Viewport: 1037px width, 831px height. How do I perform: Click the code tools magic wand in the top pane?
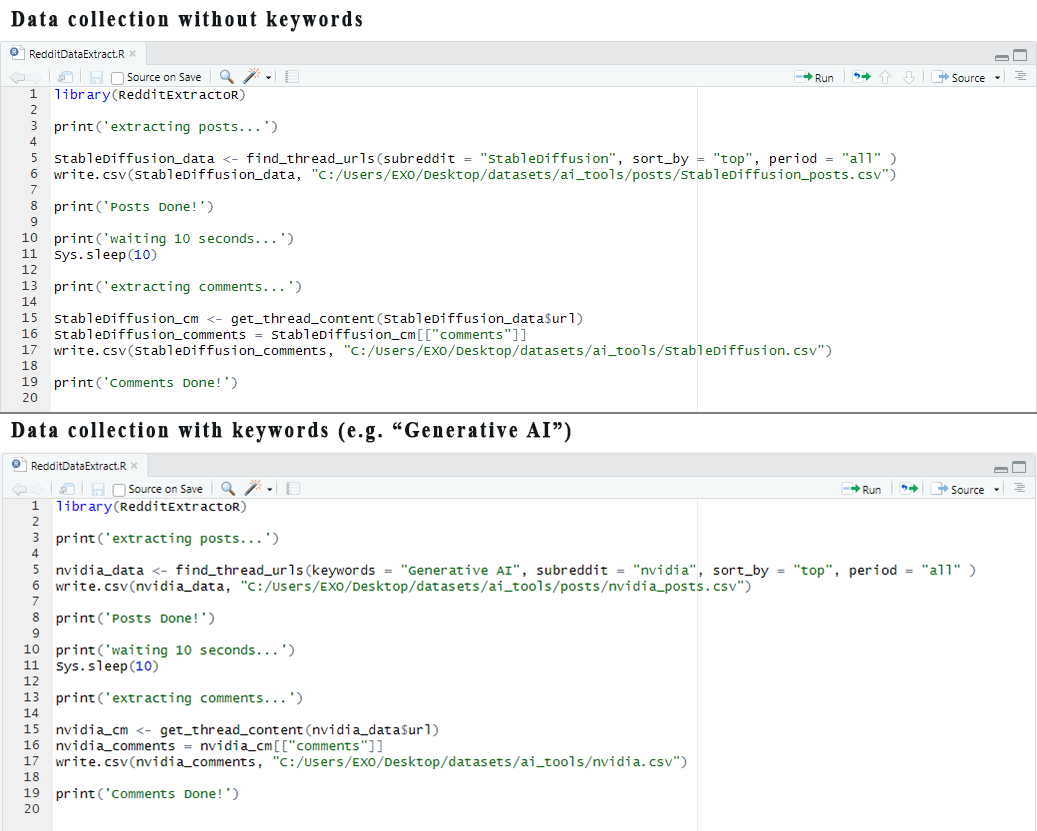click(251, 77)
